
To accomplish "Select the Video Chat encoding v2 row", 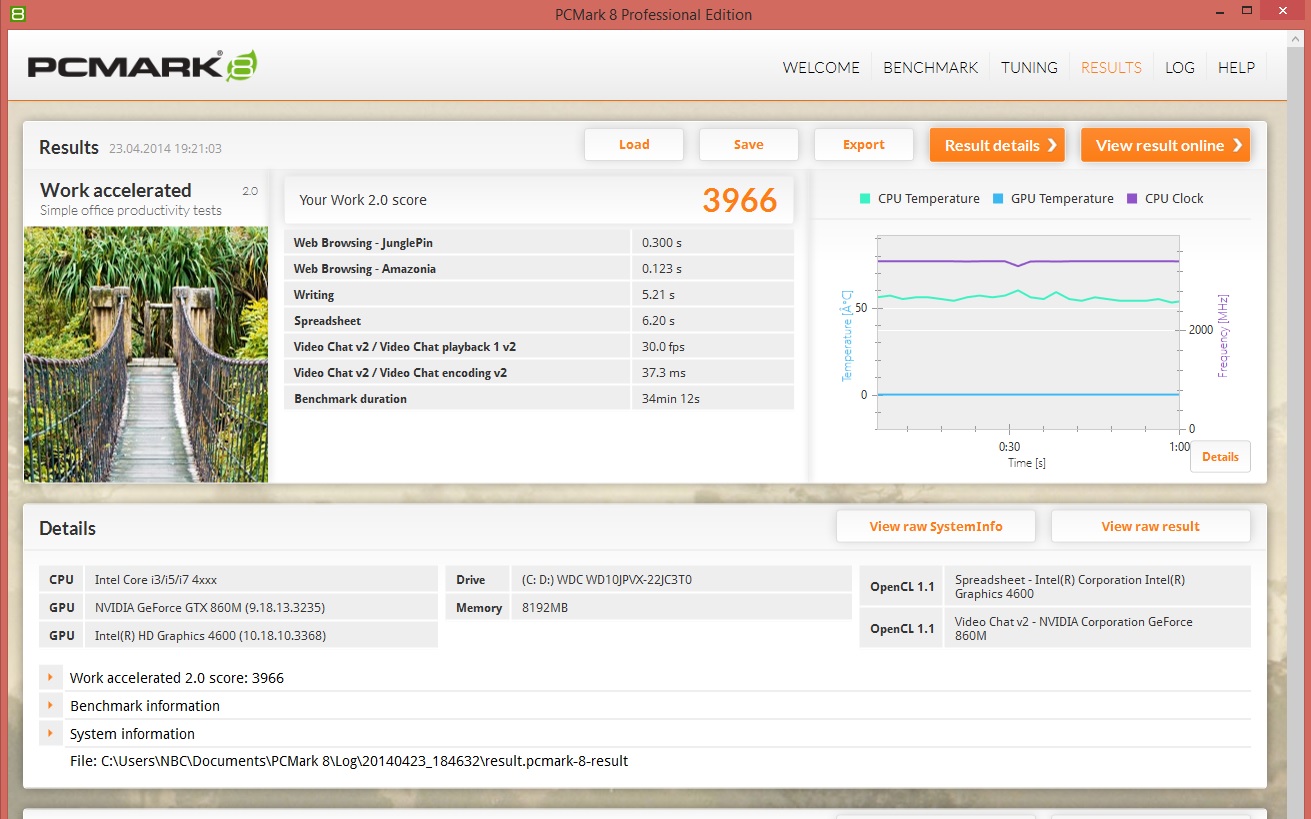I will (x=539, y=372).
